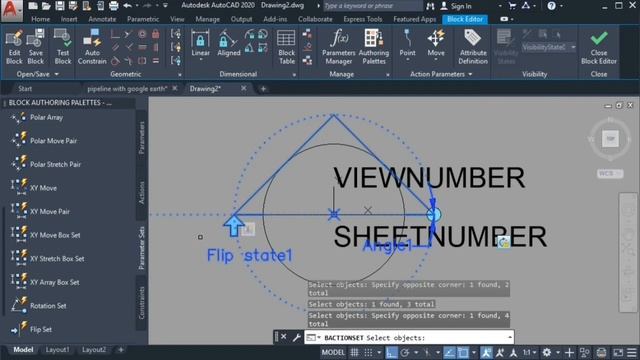Screen dimensions: 640x360
Task: Click the Plot printer icon in quick access toolbar
Action: pyautogui.click(x=114, y=6)
